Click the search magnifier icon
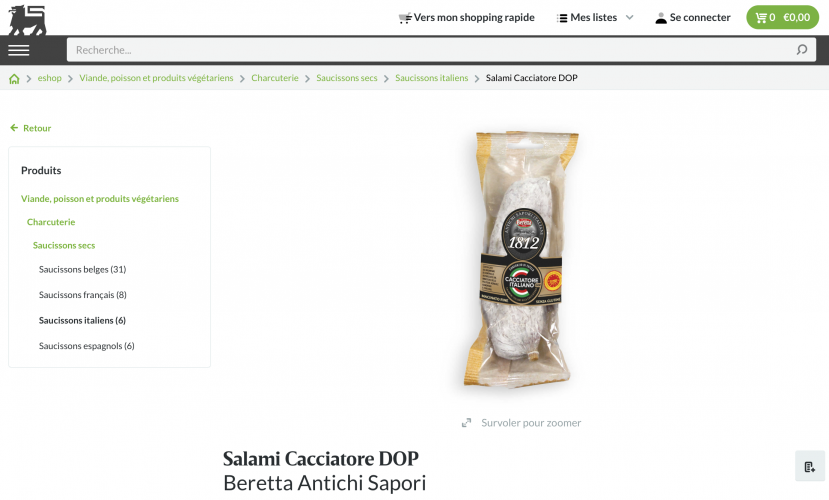Viewport: 829px width, 500px height. pos(802,50)
